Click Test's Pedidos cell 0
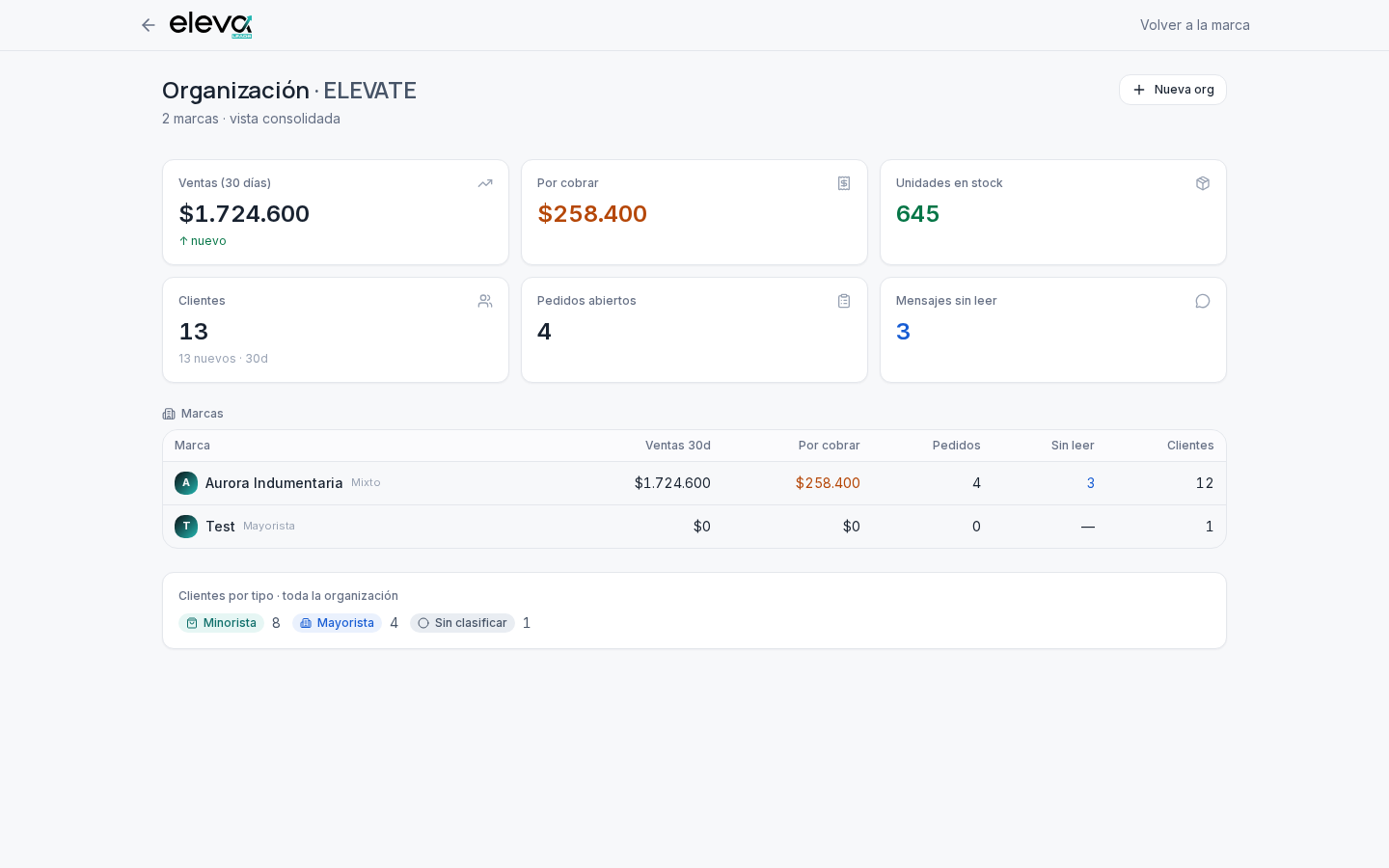The image size is (1389, 868). point(976,527)
